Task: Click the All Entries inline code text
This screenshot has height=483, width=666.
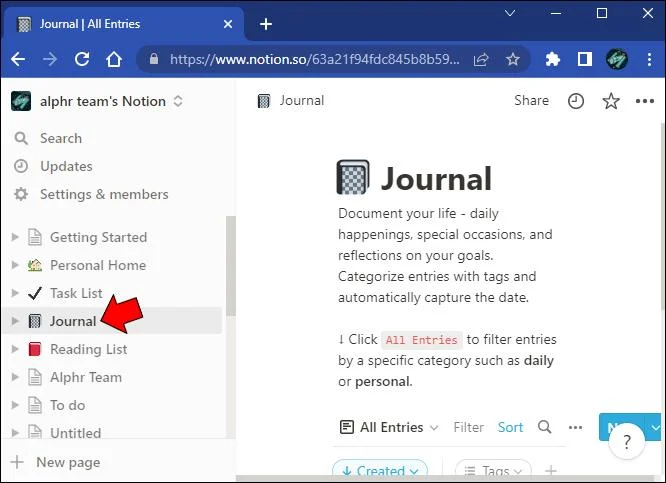Action: coord(421,340)
